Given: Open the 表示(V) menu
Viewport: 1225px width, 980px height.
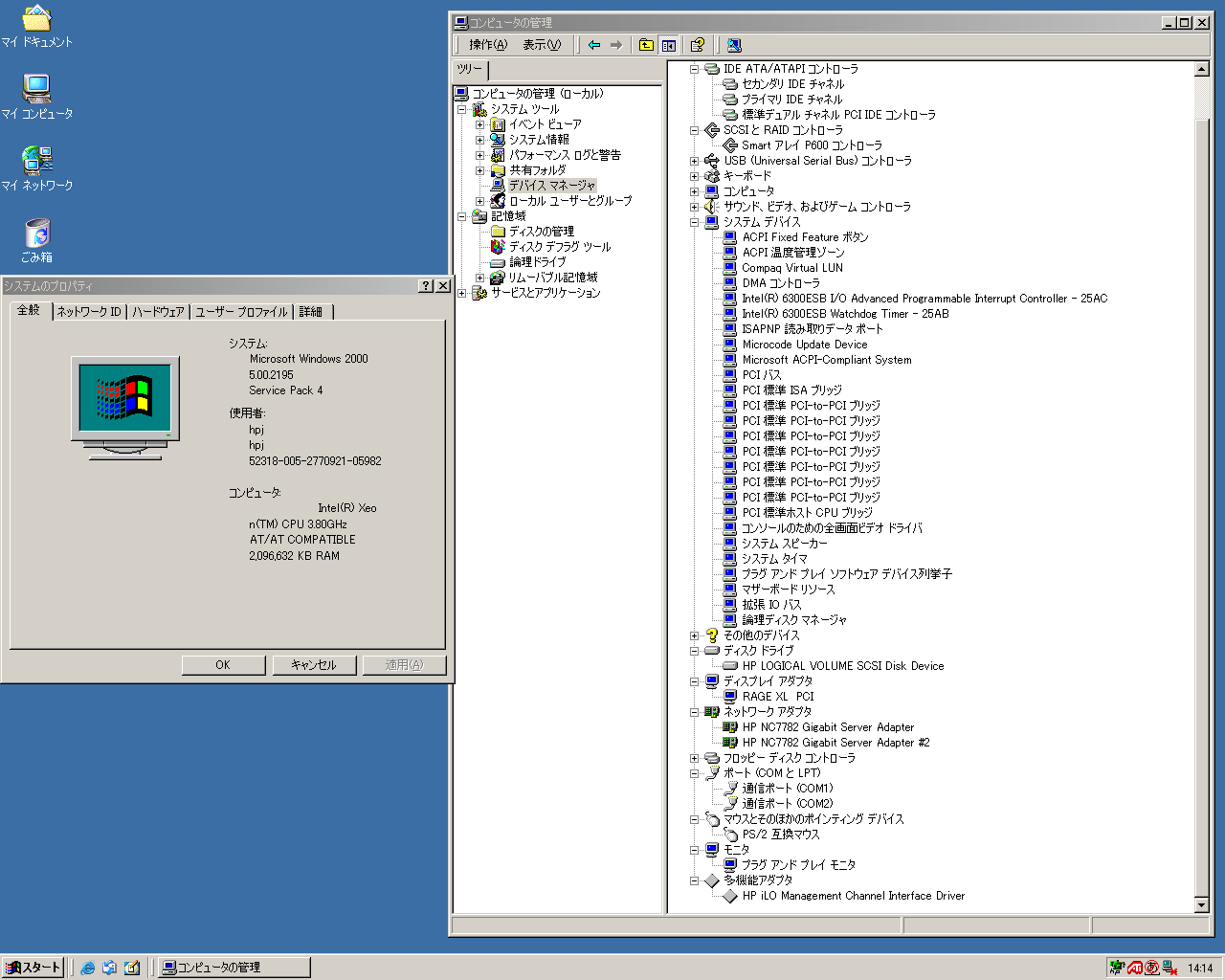Looking at the screenshot, I should 542,45.
